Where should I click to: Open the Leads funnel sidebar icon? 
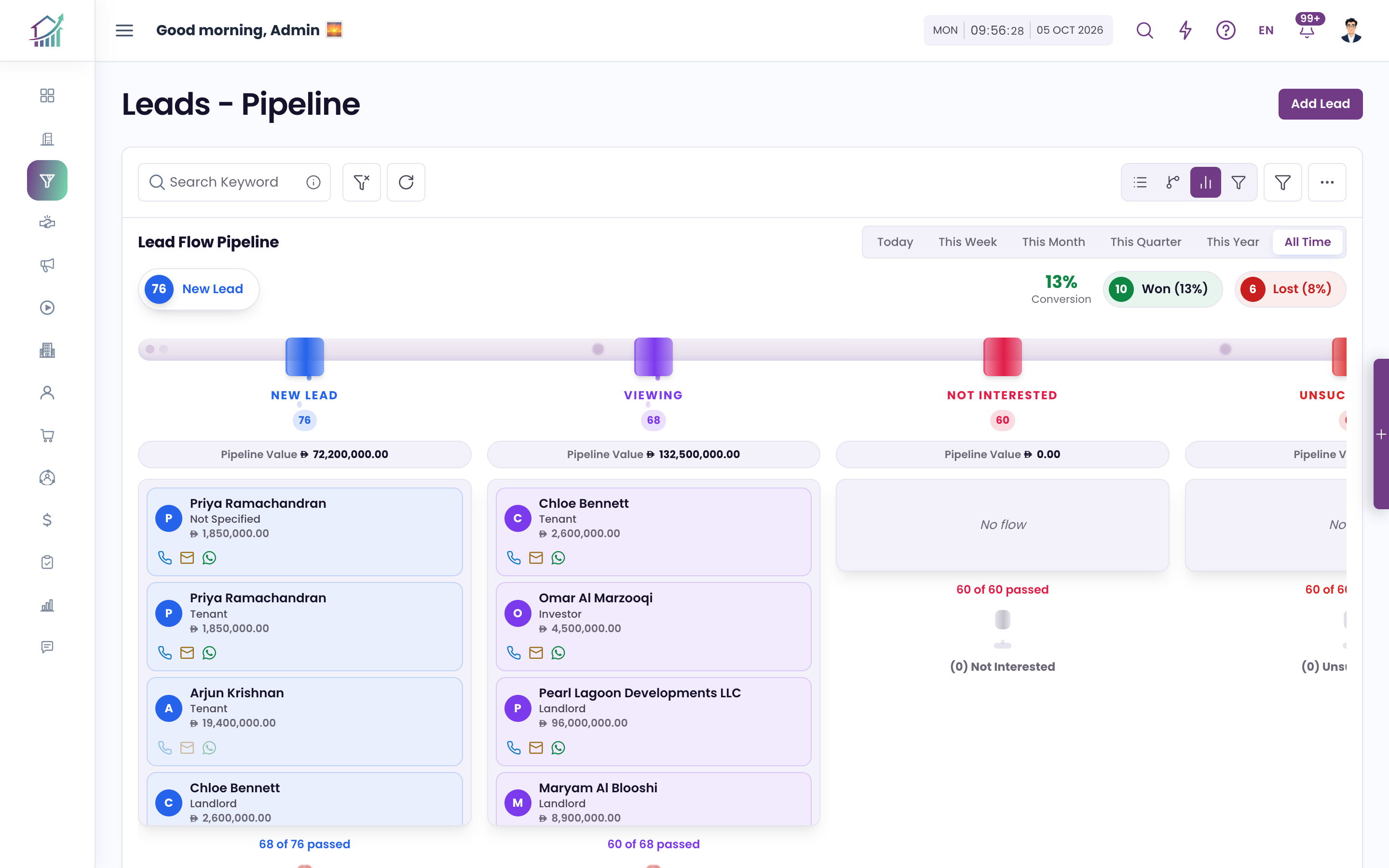(x=47, y=180)
